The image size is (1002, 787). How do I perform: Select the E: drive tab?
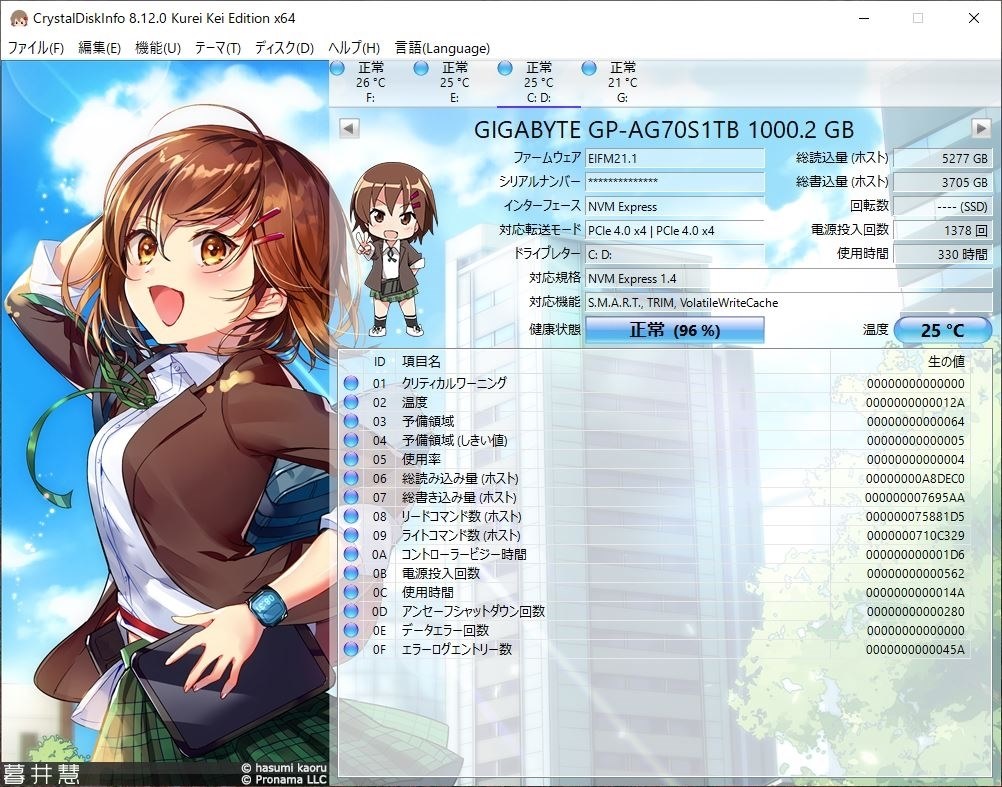(x=454, y=82)
